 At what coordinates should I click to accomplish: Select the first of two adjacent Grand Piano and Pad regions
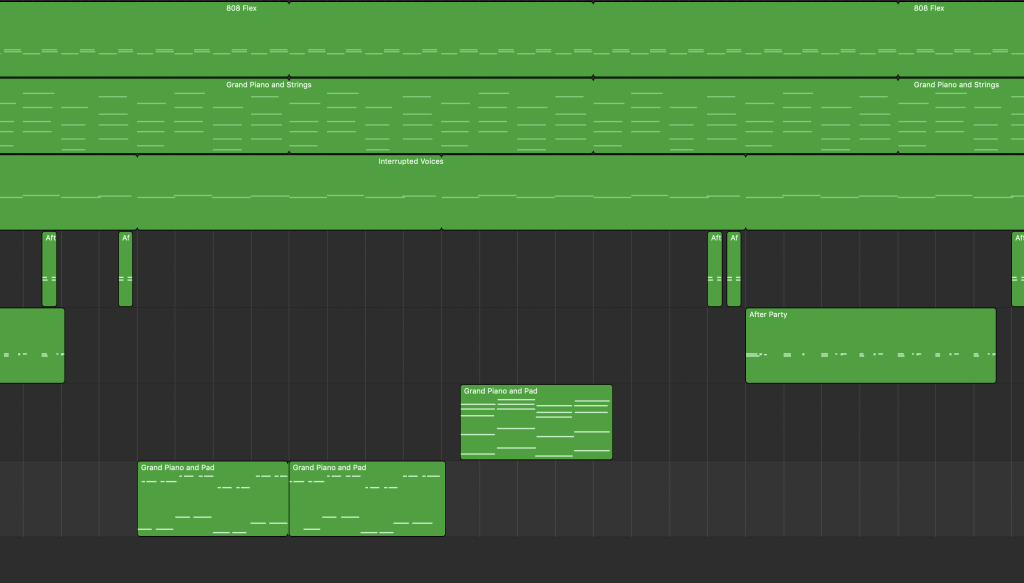(212, 498)
